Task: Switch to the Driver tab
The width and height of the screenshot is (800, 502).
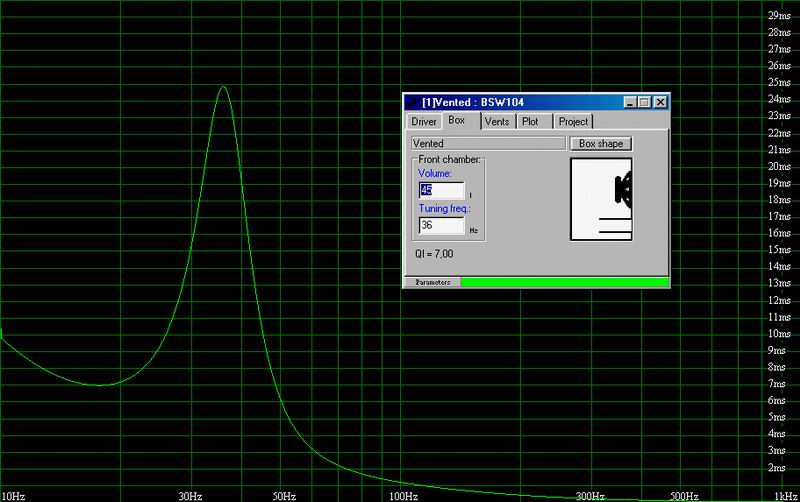Action: (x=424, y=122)
